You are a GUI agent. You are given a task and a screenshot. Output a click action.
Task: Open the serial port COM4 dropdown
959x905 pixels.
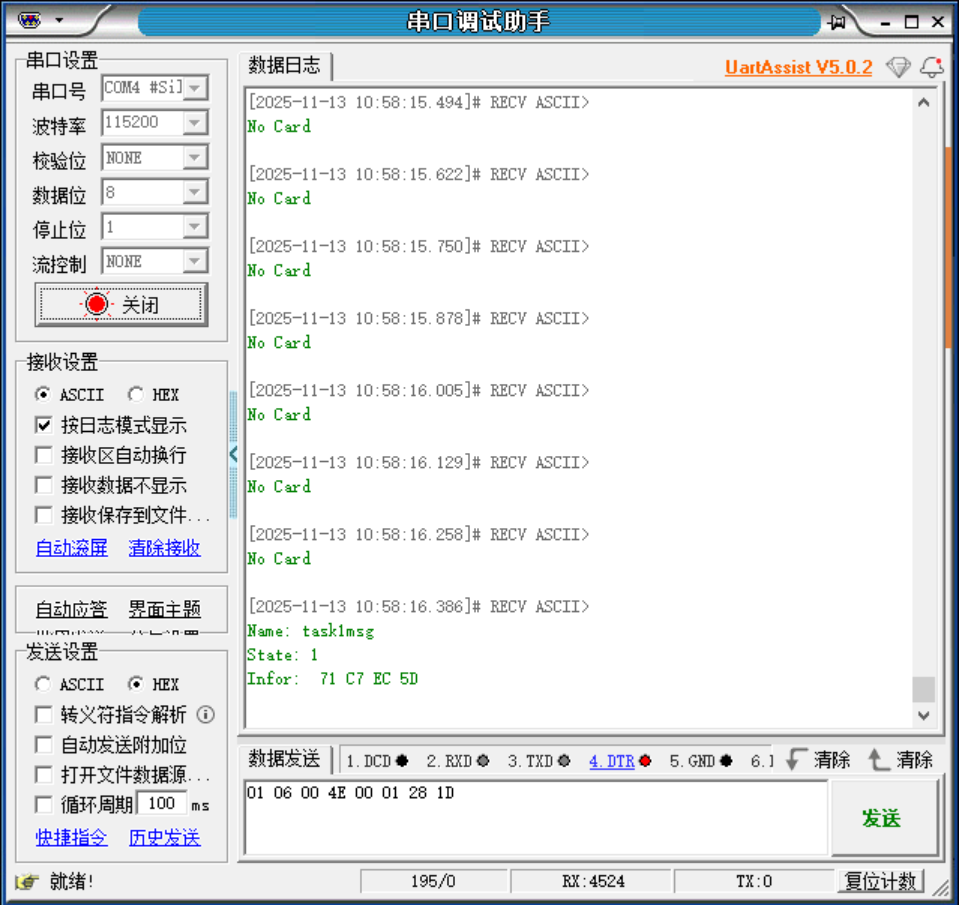195,88
